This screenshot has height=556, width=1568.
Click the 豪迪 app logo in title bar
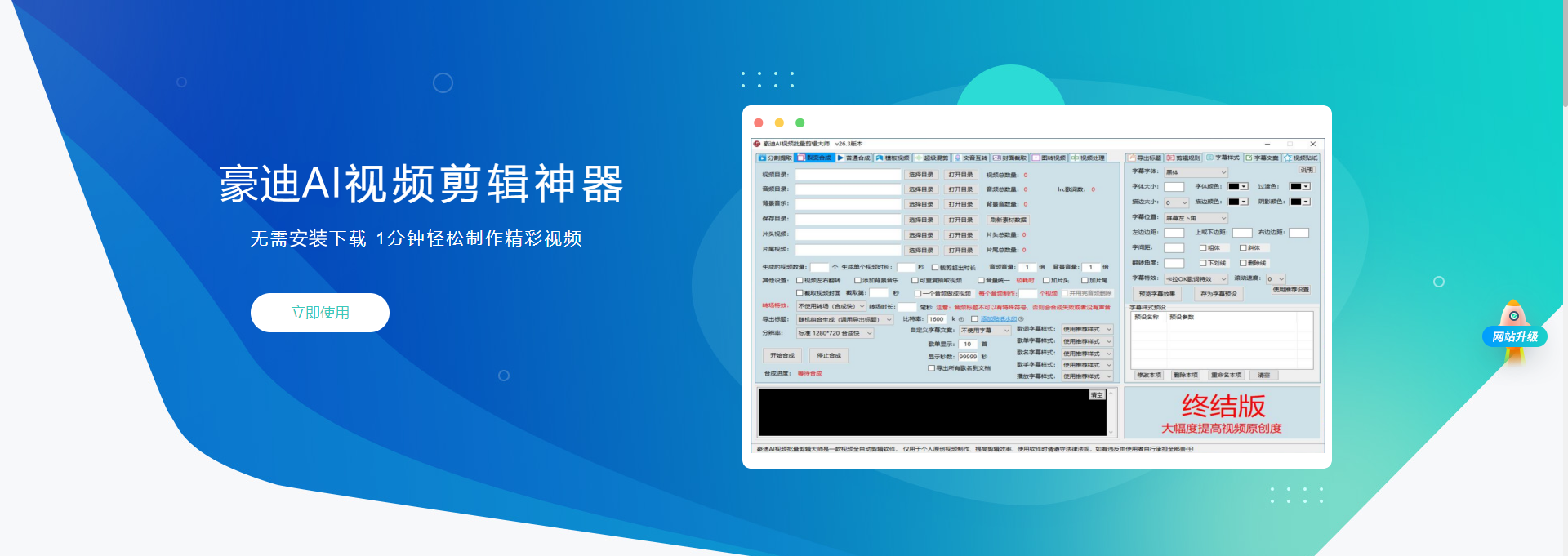757,144
